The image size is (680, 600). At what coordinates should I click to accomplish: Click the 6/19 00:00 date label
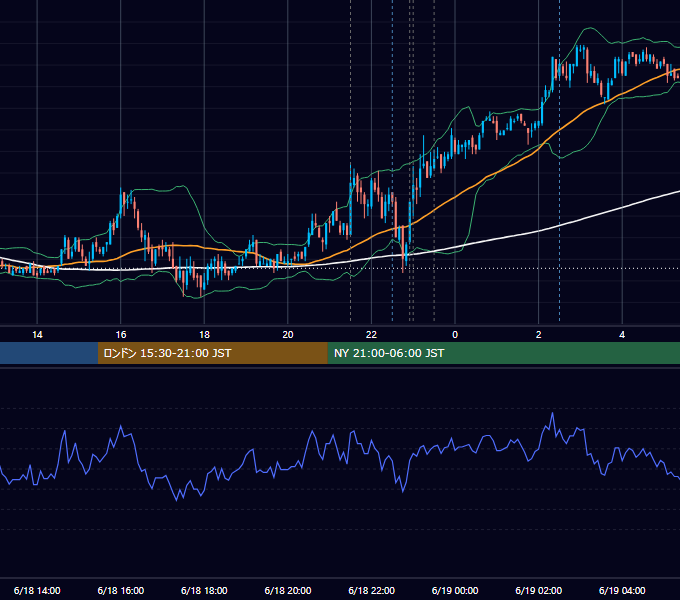point(455,590)
